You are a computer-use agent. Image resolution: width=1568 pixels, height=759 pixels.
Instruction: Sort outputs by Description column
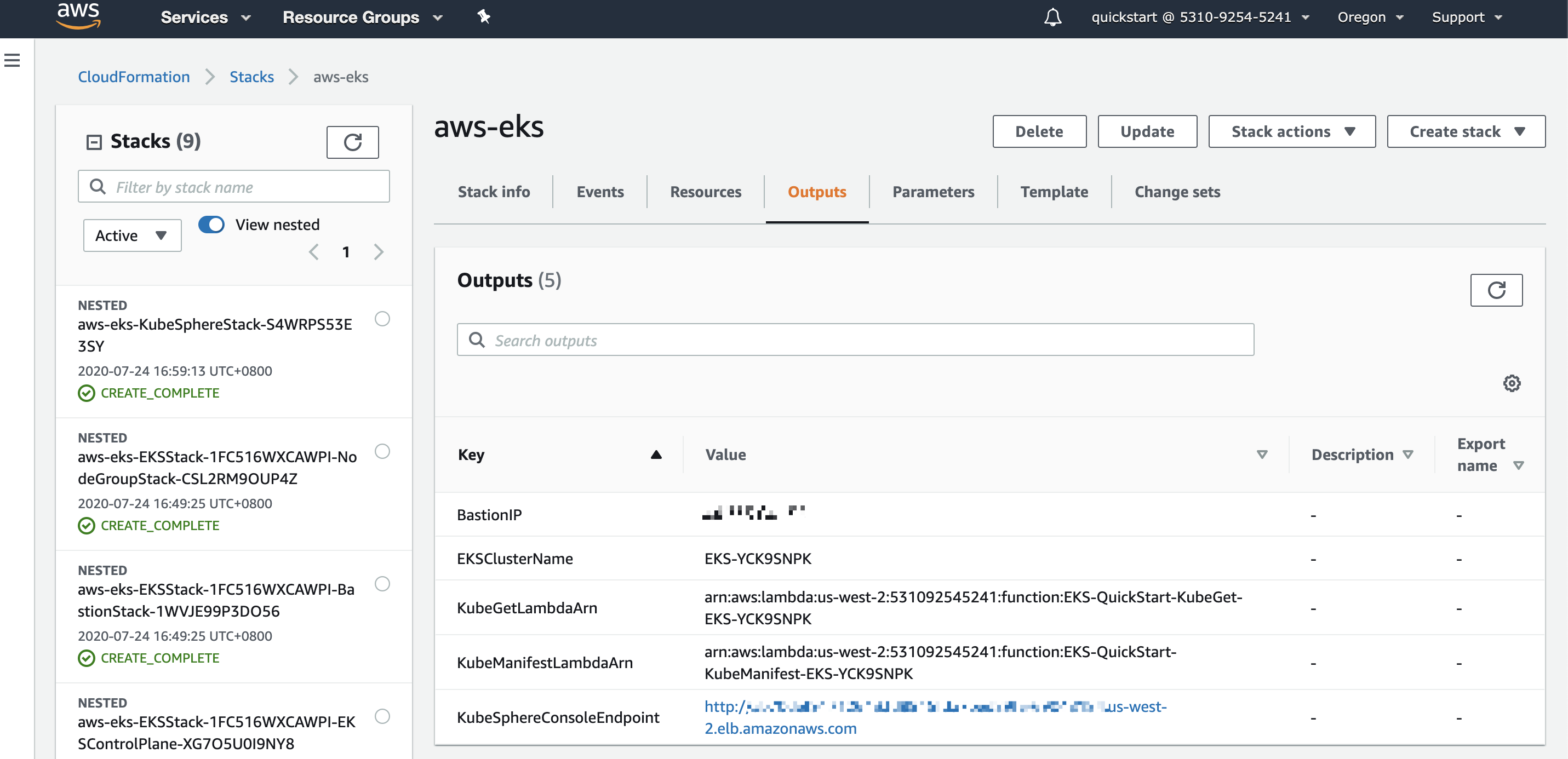tap(1407, 455)
